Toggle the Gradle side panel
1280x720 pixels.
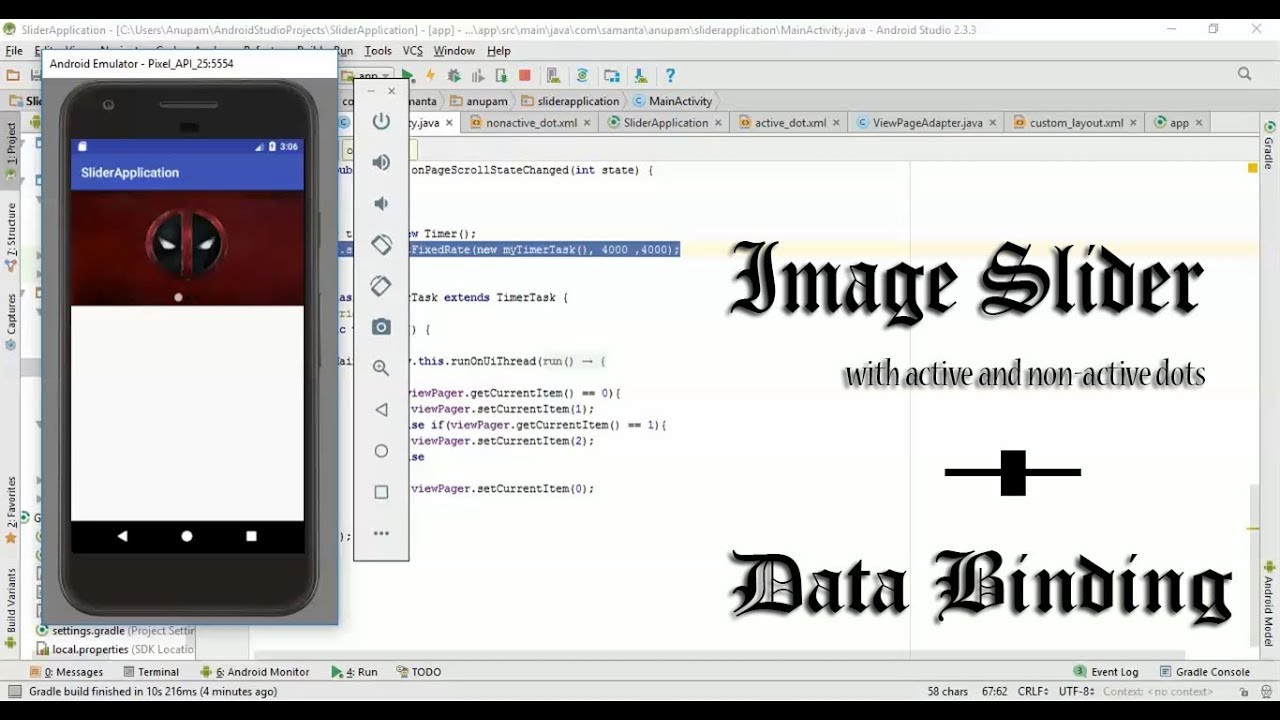(1269, 147)
